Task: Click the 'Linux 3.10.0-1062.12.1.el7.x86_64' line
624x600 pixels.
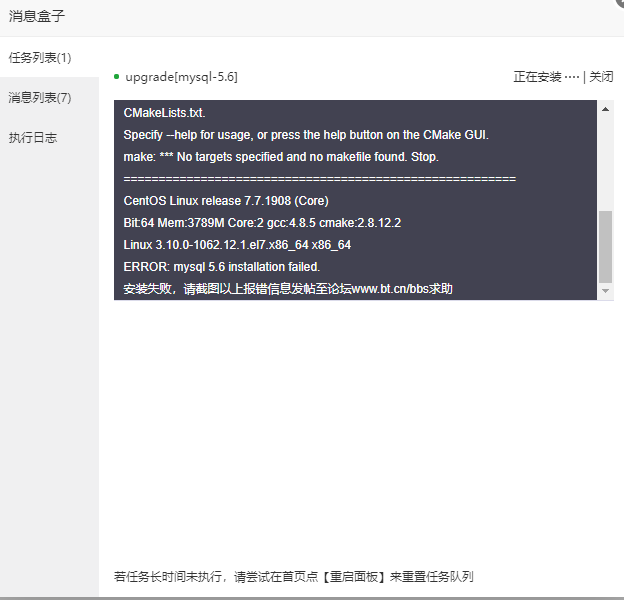Action: coord(237,245)
